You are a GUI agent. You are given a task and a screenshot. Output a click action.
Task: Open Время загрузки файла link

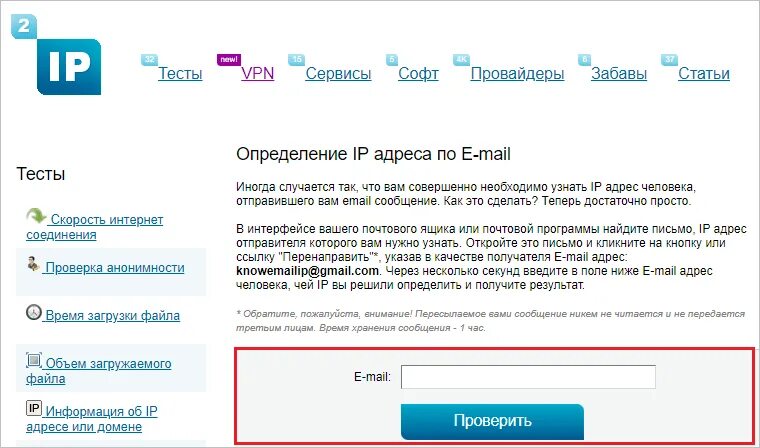[111, 316]
